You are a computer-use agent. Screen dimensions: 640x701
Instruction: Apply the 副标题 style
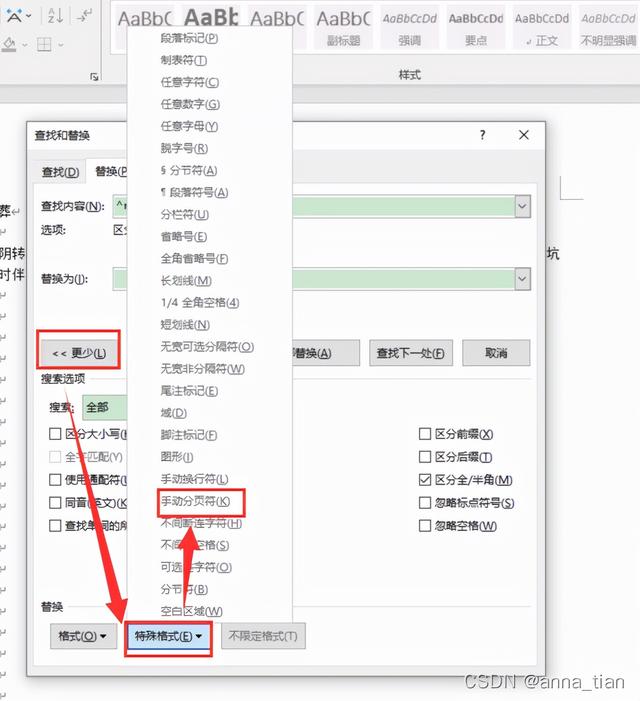click(x=343, y=28)
